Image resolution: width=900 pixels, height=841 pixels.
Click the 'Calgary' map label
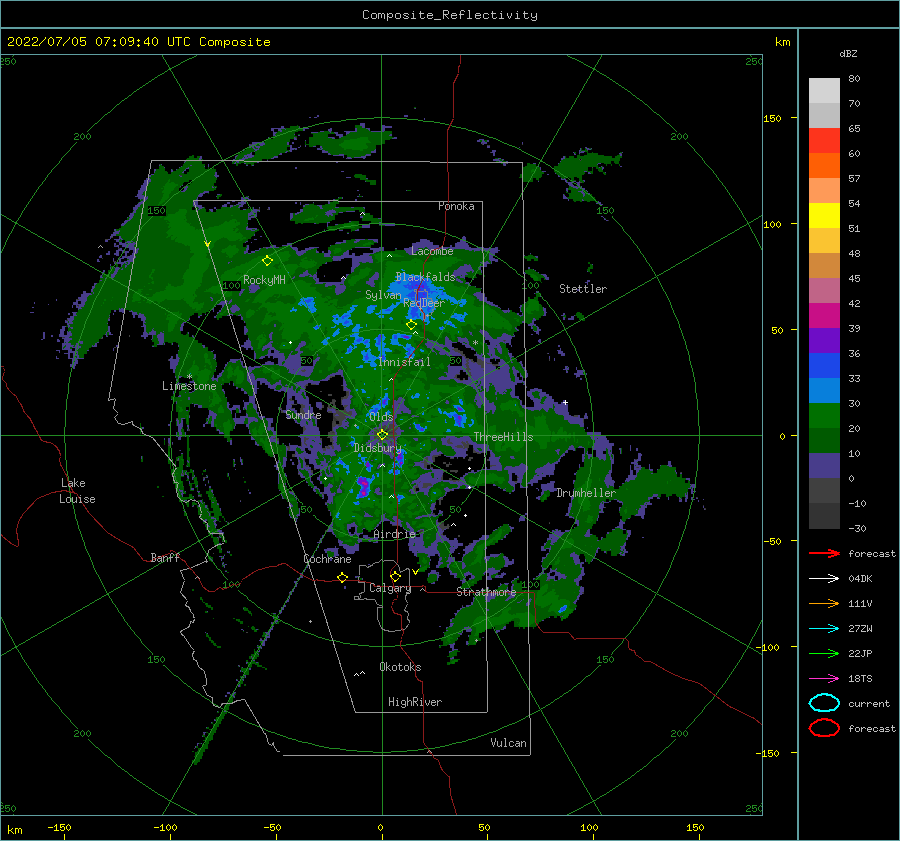[390, 588]
